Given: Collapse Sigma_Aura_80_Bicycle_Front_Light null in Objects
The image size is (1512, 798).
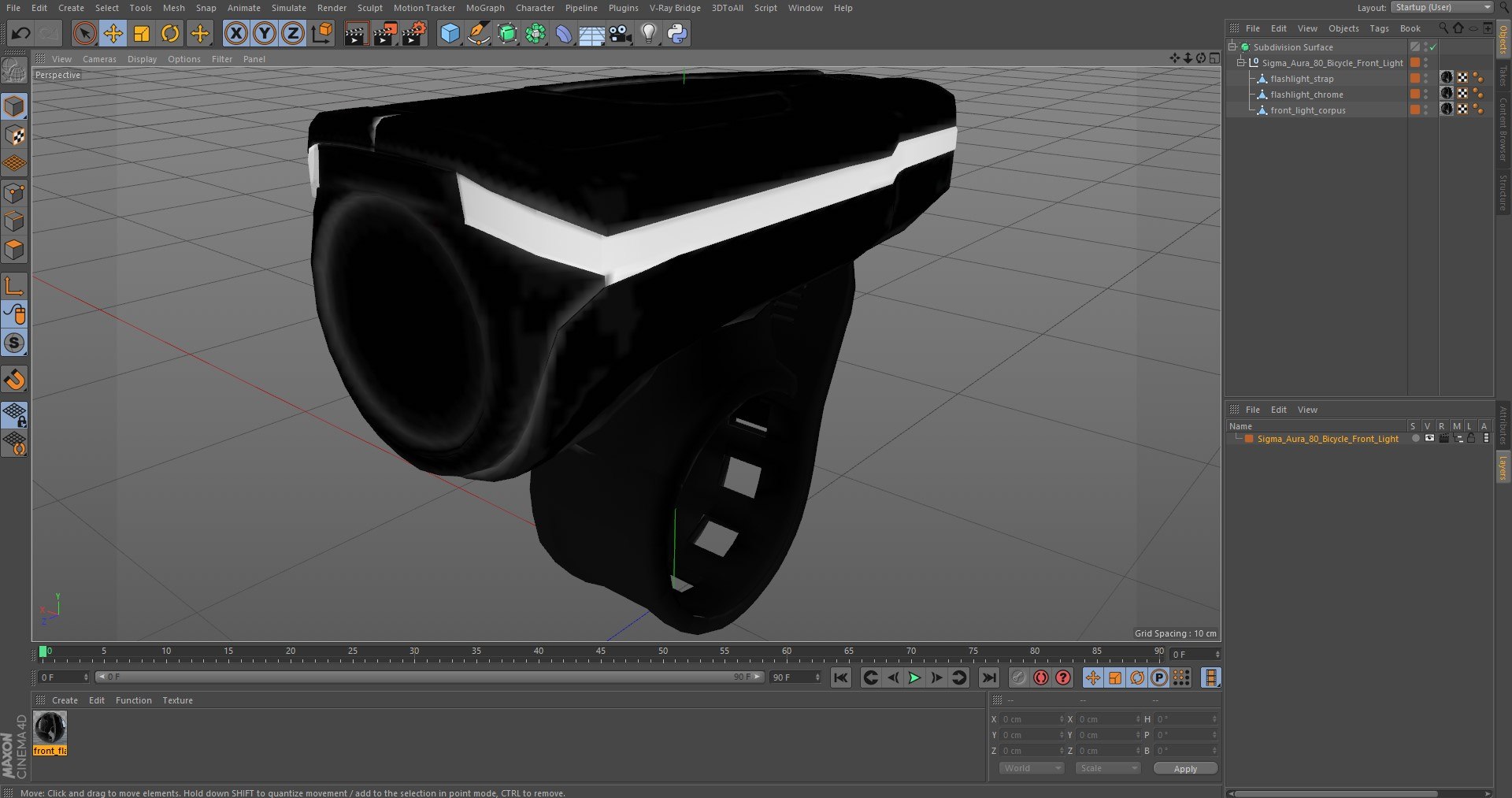Looking at the screenshot, I should 1241,62.
